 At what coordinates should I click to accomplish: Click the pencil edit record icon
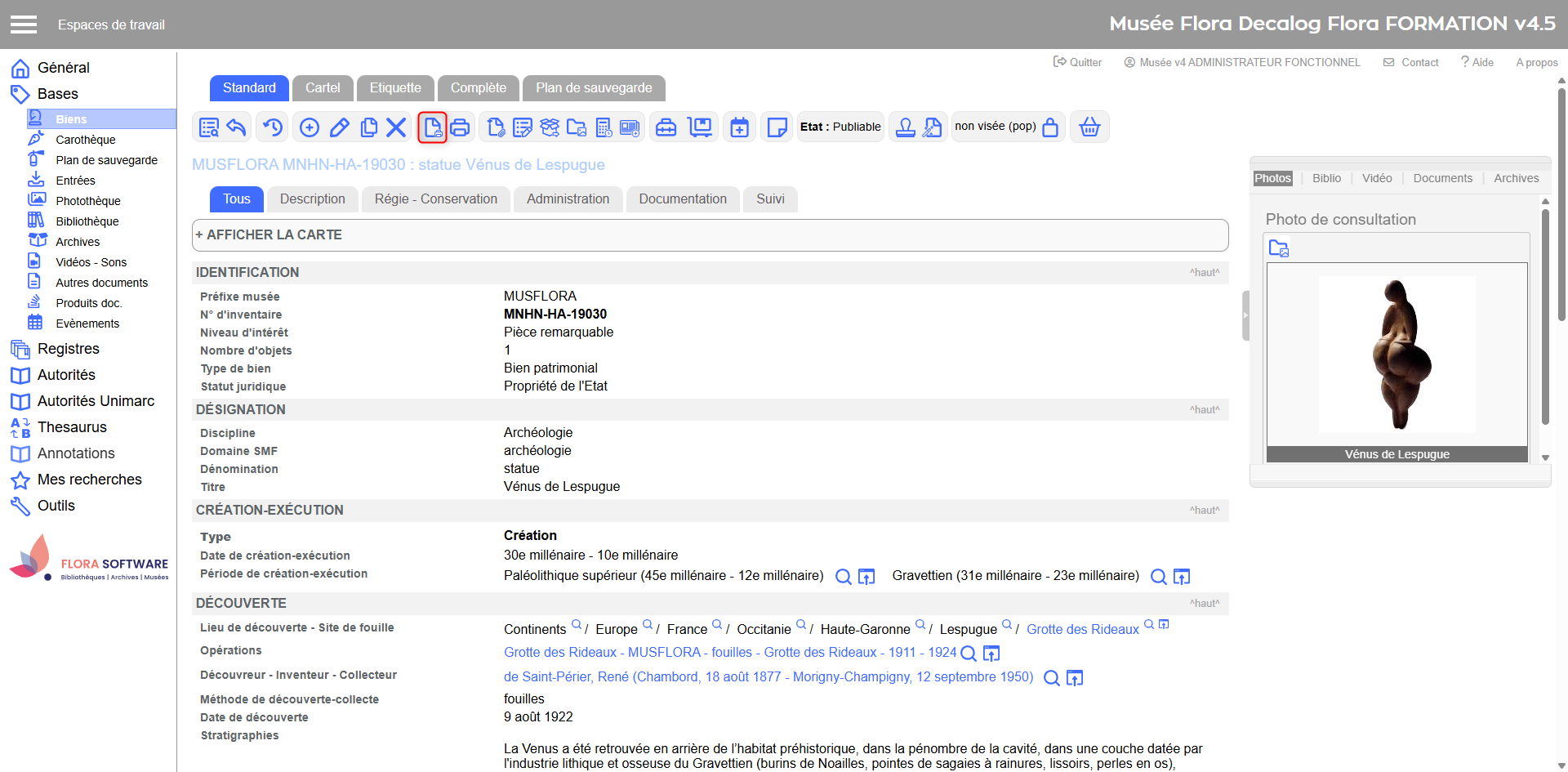[340, 127]
